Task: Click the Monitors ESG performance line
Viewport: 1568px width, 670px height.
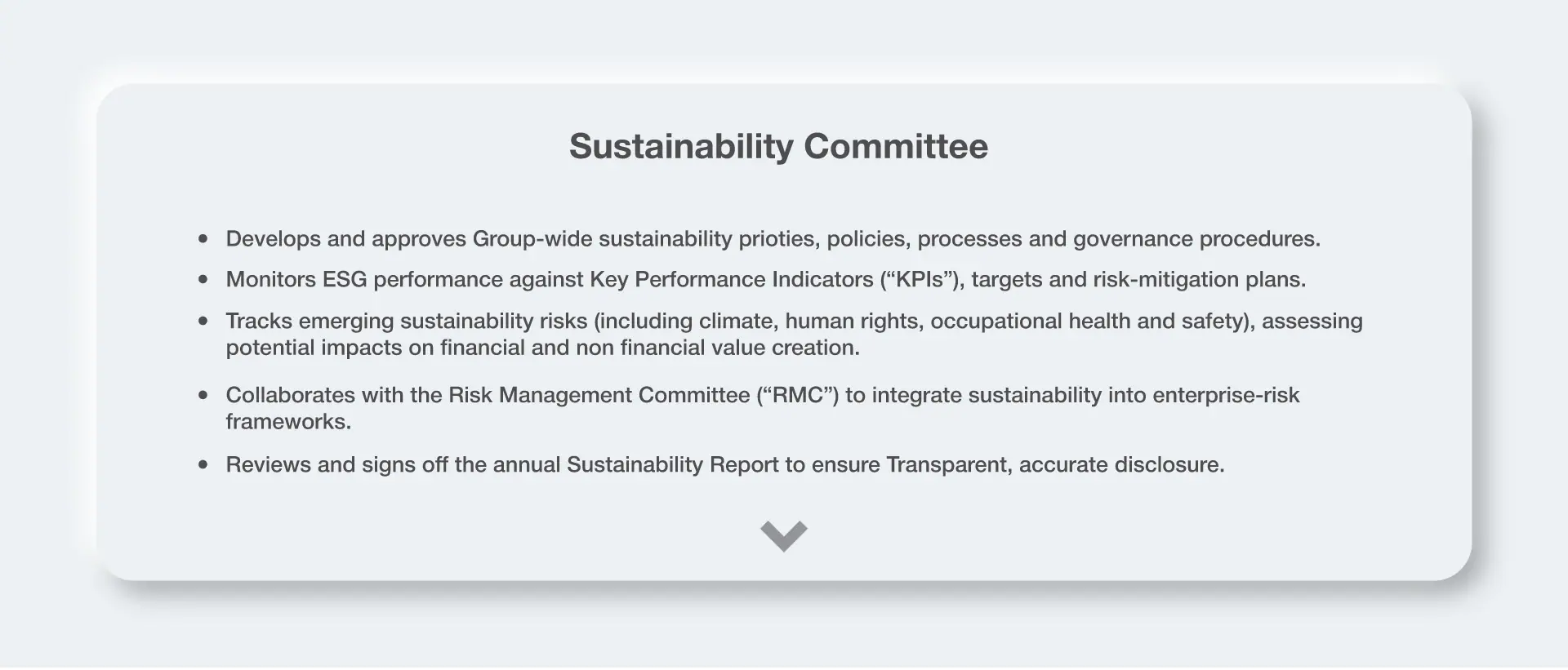Action: 765,280
